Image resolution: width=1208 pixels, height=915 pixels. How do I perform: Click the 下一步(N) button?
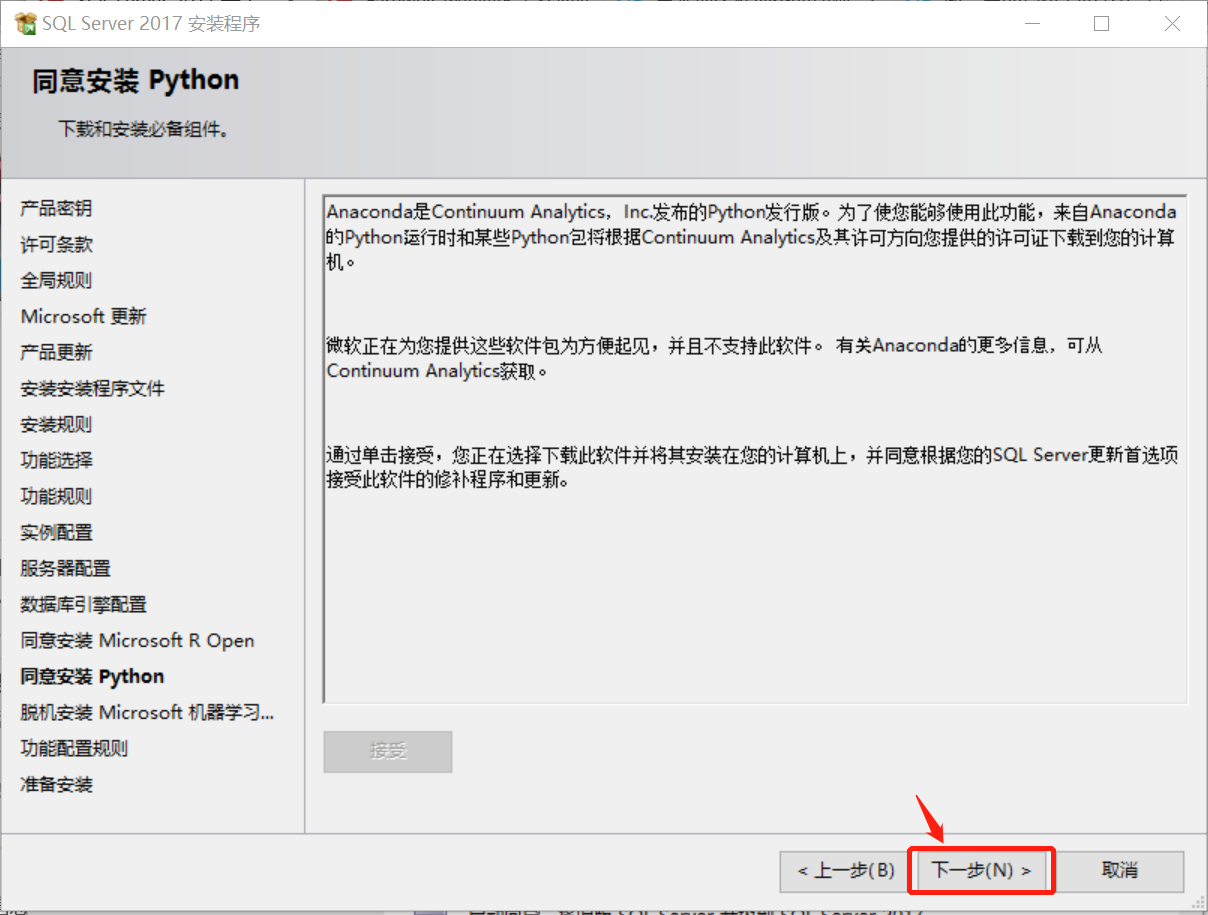(981, 871)
